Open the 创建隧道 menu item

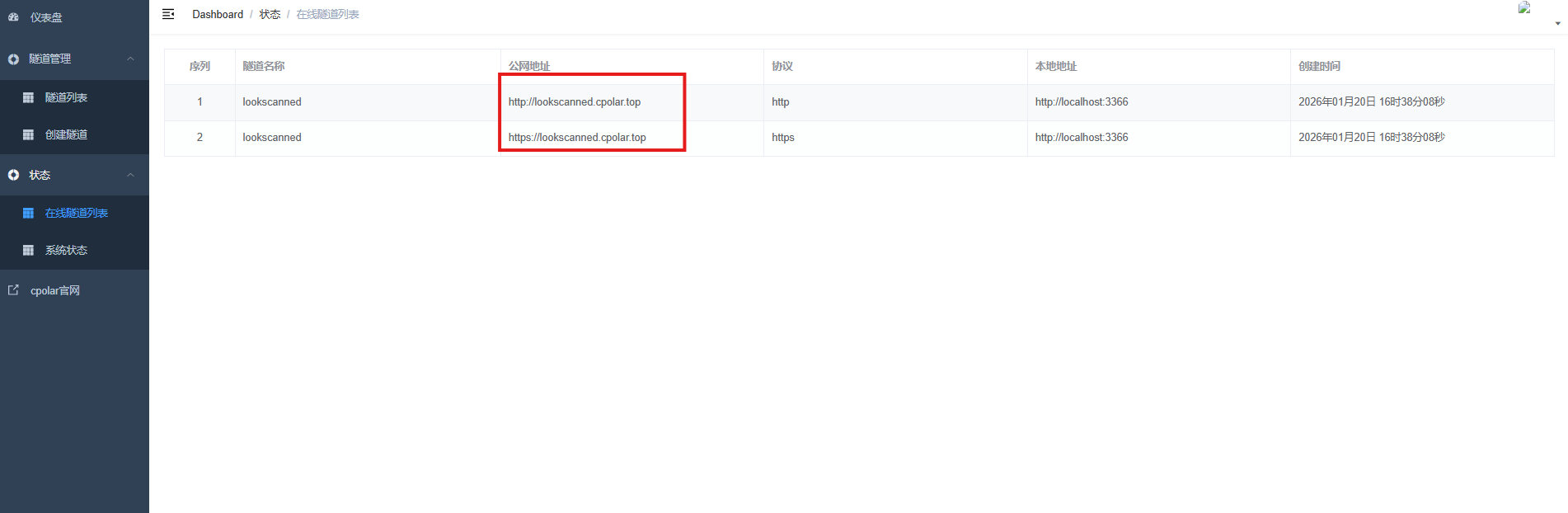[66, 134]
